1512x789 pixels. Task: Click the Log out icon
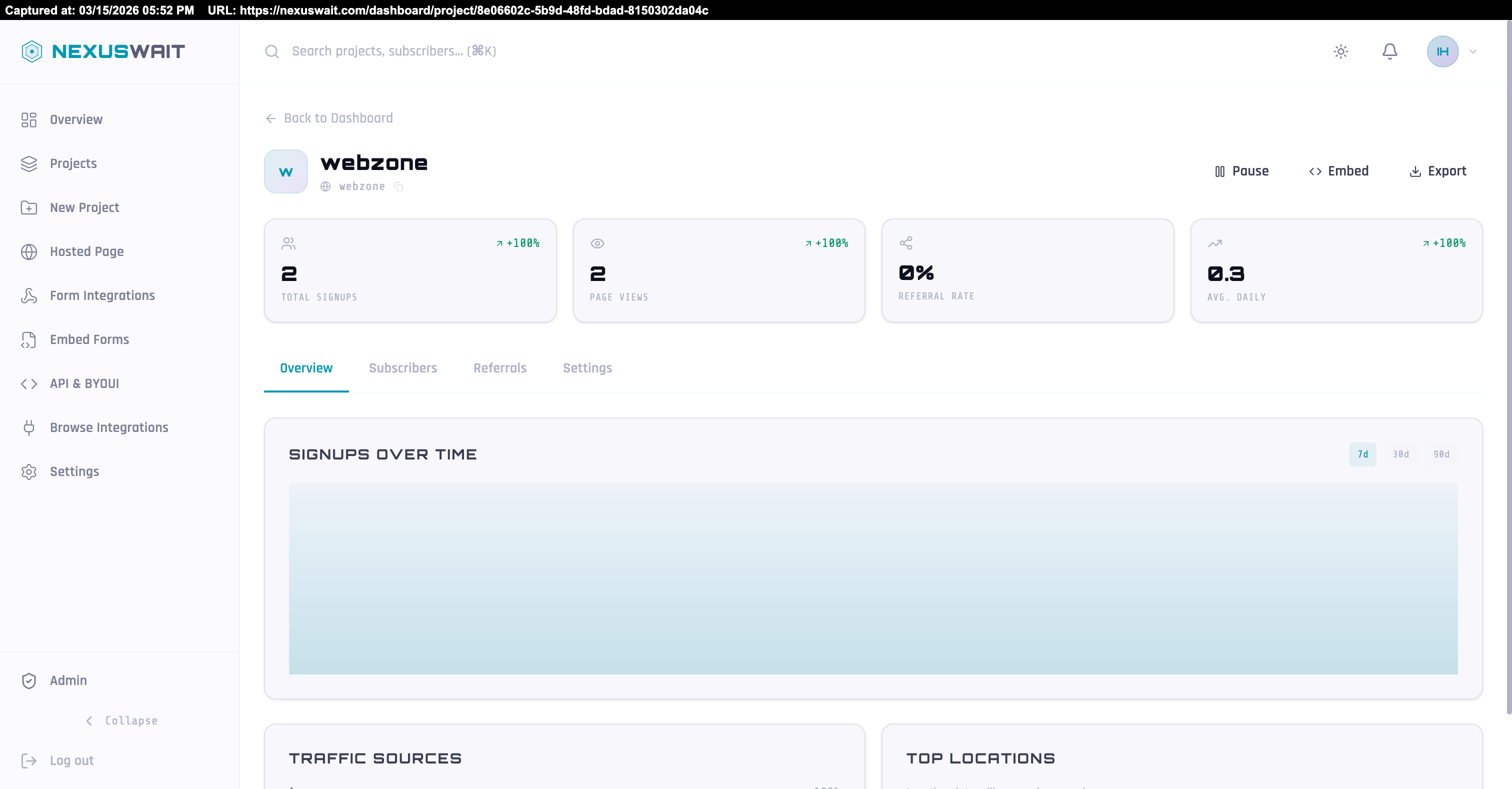29,761
